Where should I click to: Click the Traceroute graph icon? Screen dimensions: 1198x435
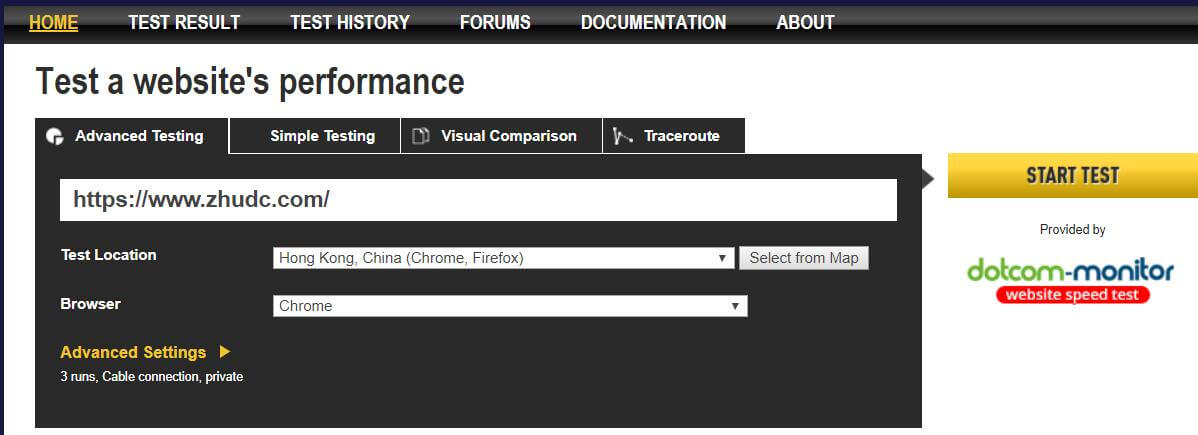(623, 136)
